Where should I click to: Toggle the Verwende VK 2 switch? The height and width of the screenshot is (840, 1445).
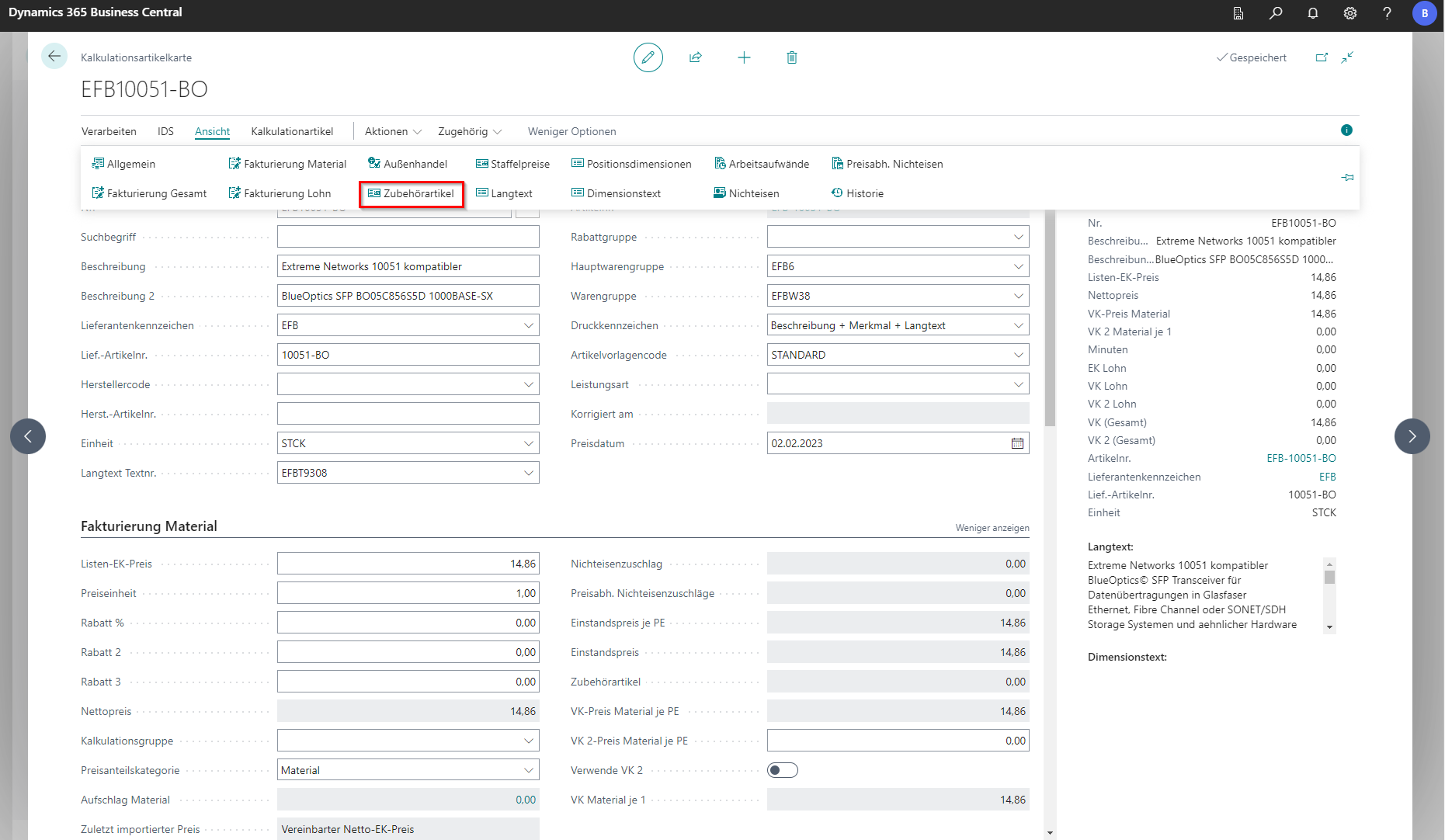pos(783,770)
